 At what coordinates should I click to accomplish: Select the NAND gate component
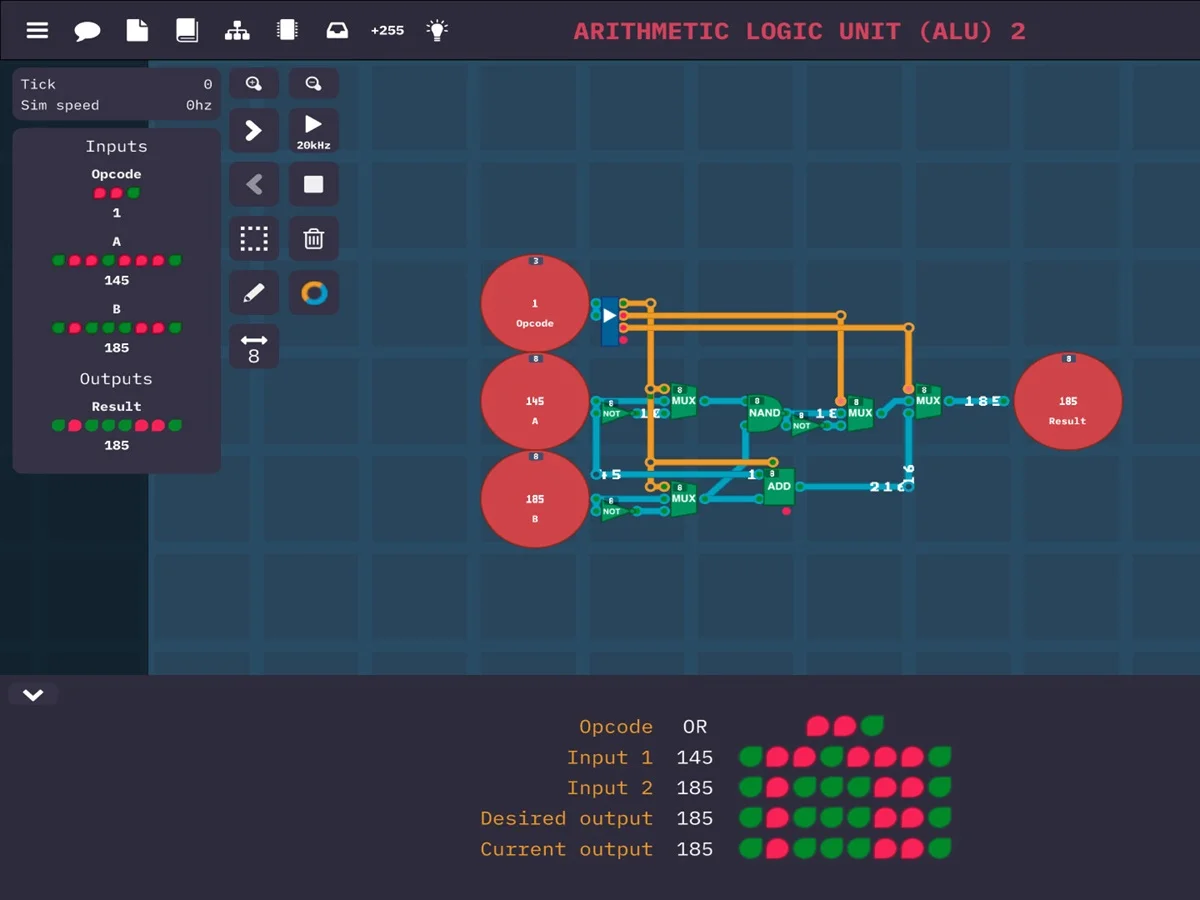click(x=765, y=413)
